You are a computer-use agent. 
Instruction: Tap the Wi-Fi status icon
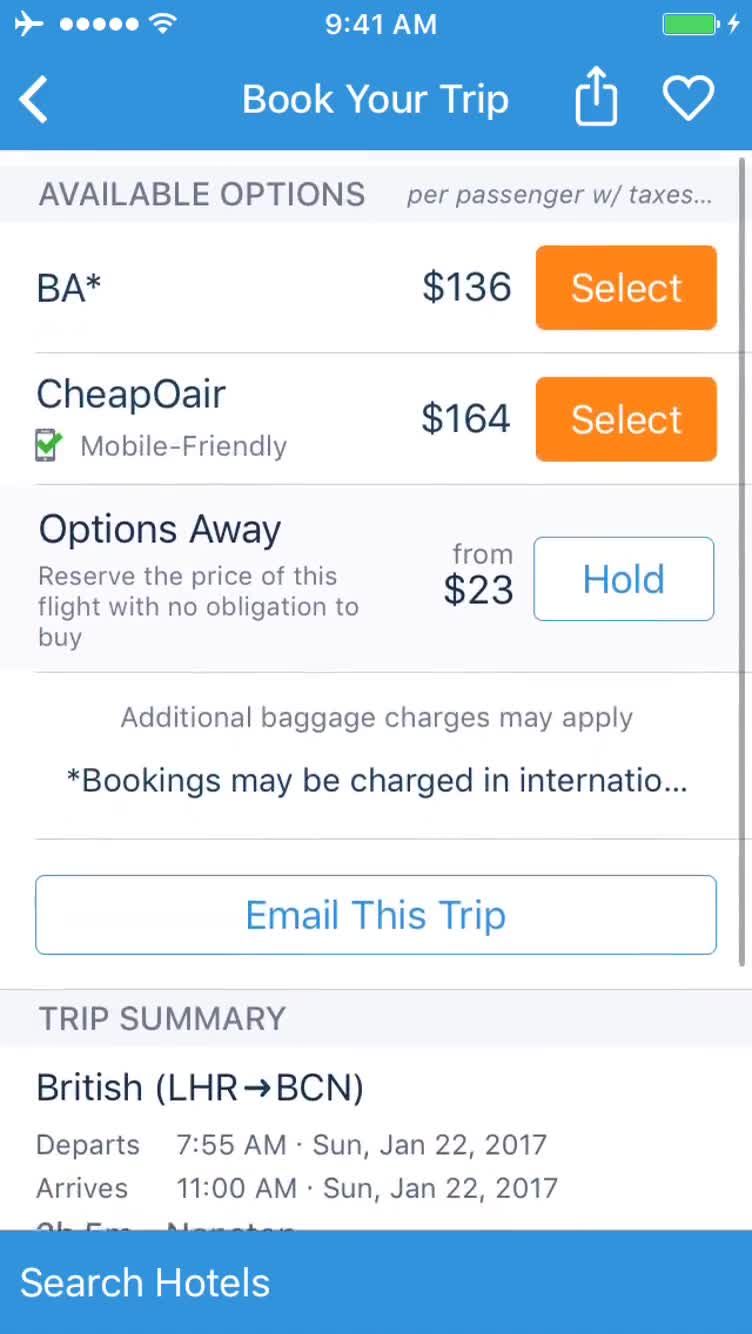pos(163,24)
